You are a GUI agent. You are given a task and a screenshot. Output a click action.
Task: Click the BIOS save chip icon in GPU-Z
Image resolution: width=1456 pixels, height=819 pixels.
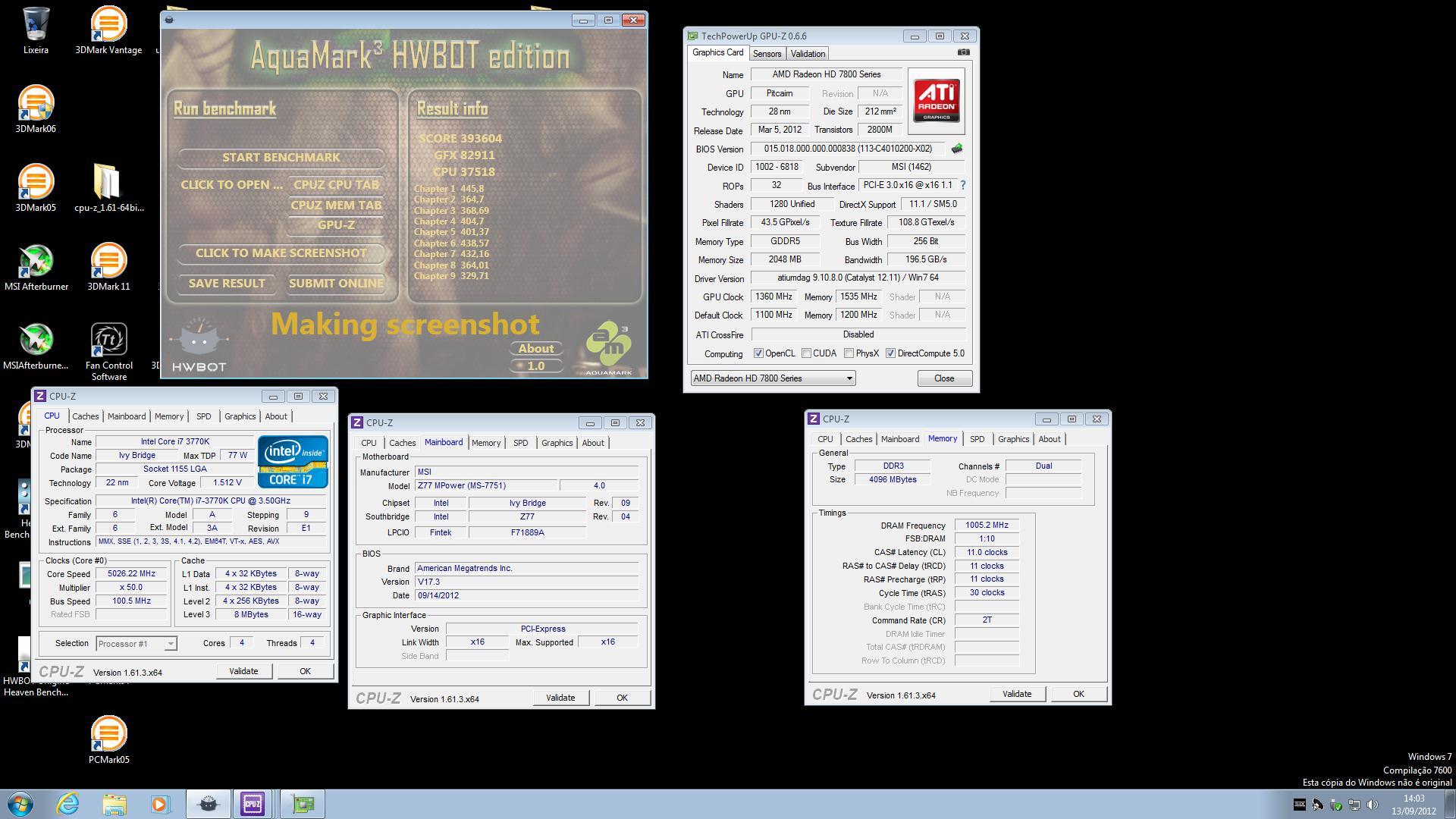click(x=957, y=149)
